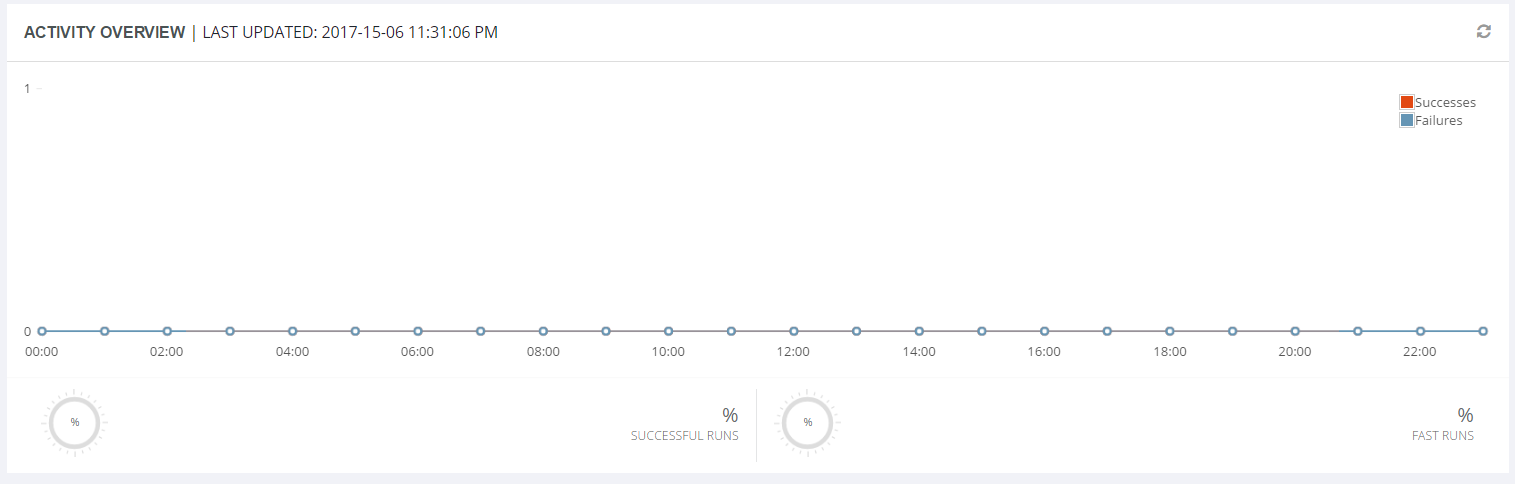Select the data point at 00:00

(42, 331)
